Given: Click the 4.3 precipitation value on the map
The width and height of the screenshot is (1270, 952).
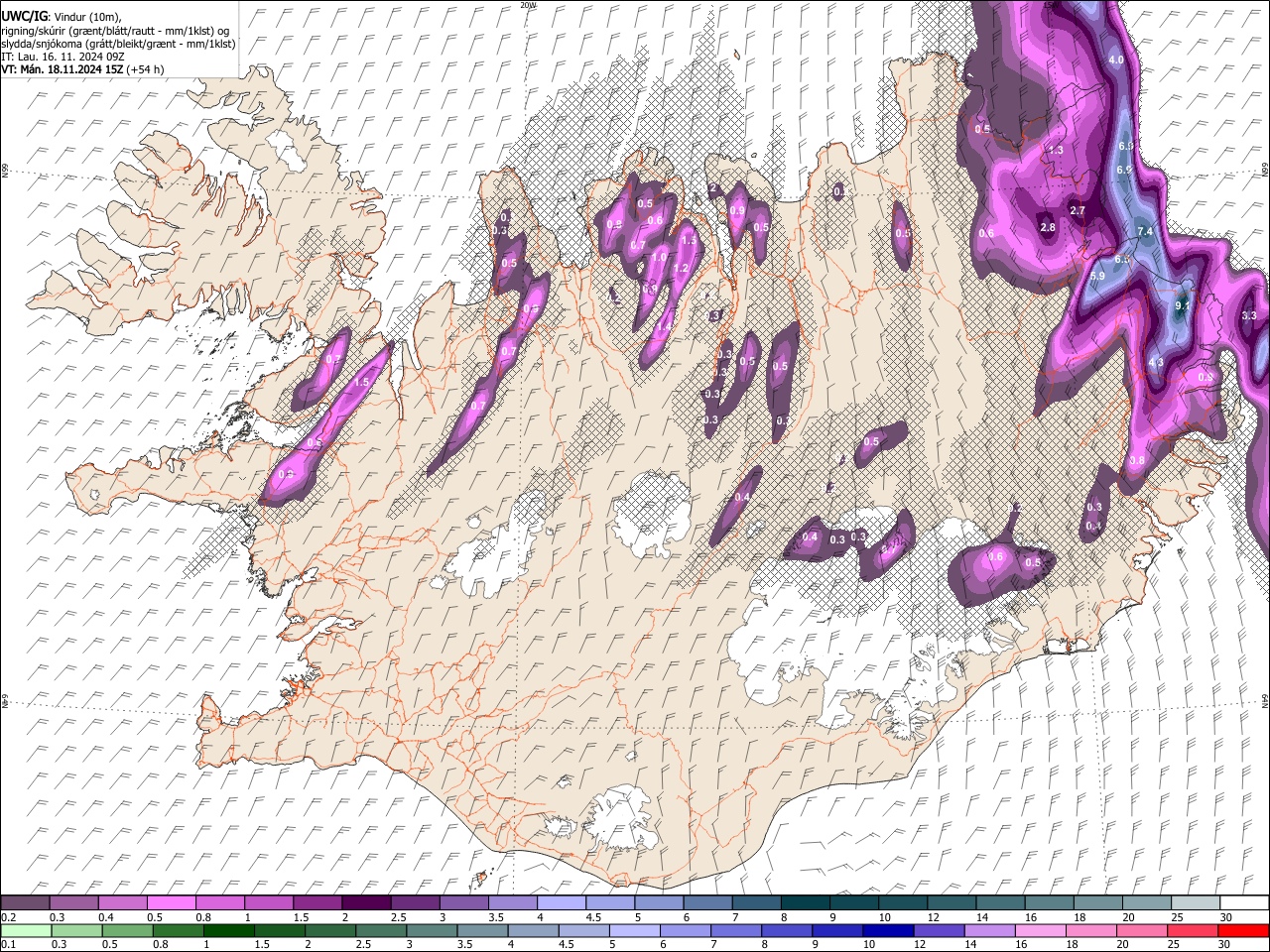Looking at the screenshot, I should (x=1156, y=363).
